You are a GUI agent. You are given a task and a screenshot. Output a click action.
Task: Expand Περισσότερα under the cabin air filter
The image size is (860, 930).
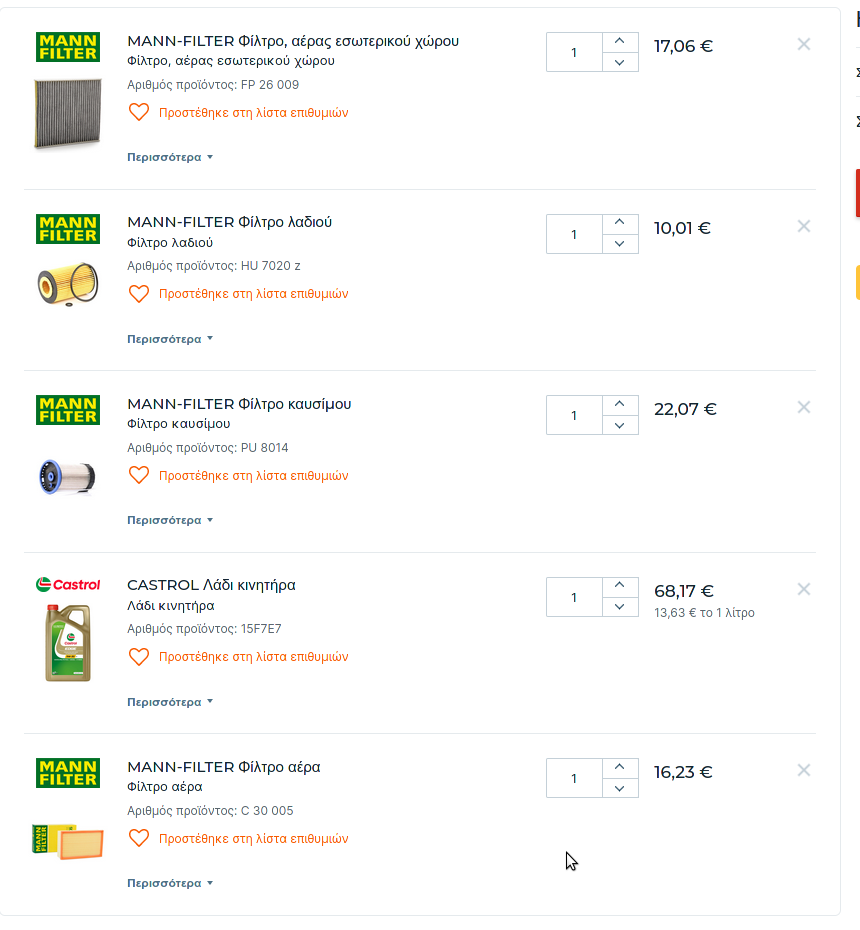[170, 157]
